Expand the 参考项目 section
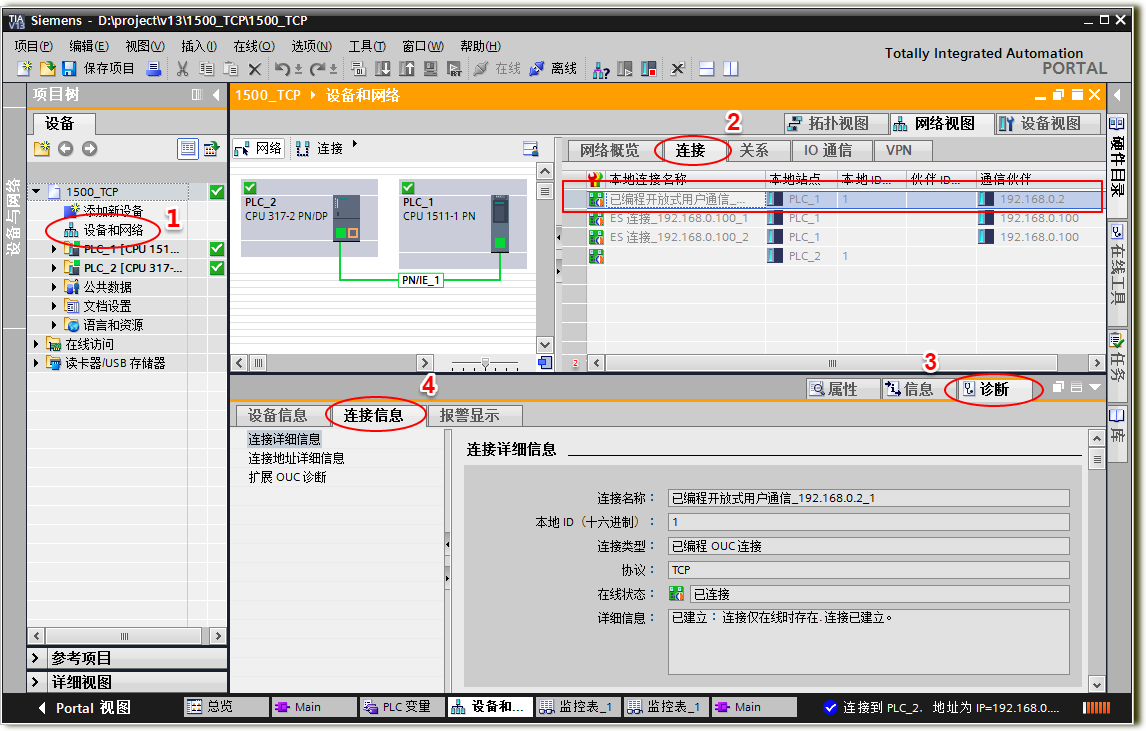Viewport: 1146px width, 731px height. (36, 659)
